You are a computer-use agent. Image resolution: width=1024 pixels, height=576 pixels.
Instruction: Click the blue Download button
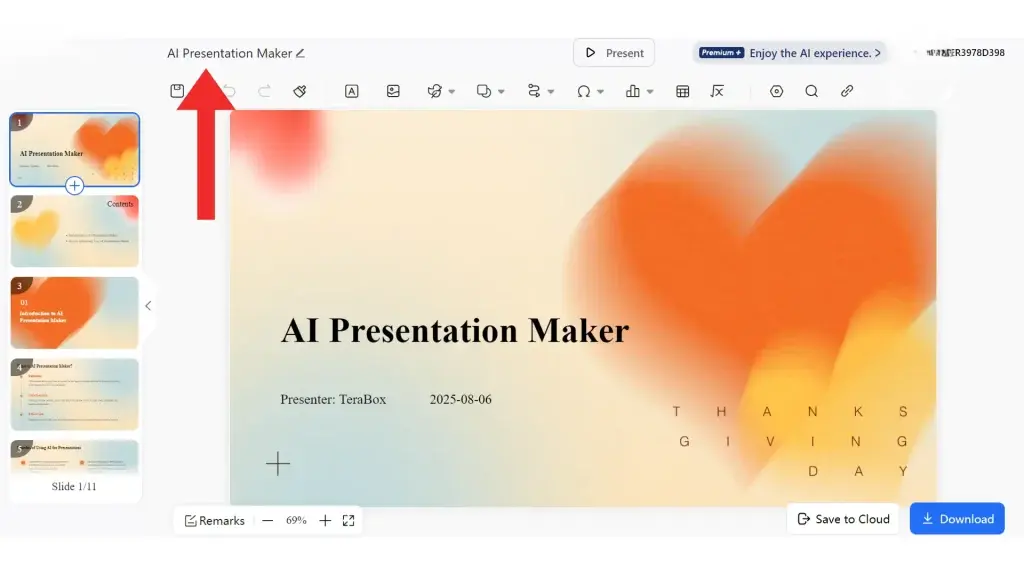coord(957,519)
